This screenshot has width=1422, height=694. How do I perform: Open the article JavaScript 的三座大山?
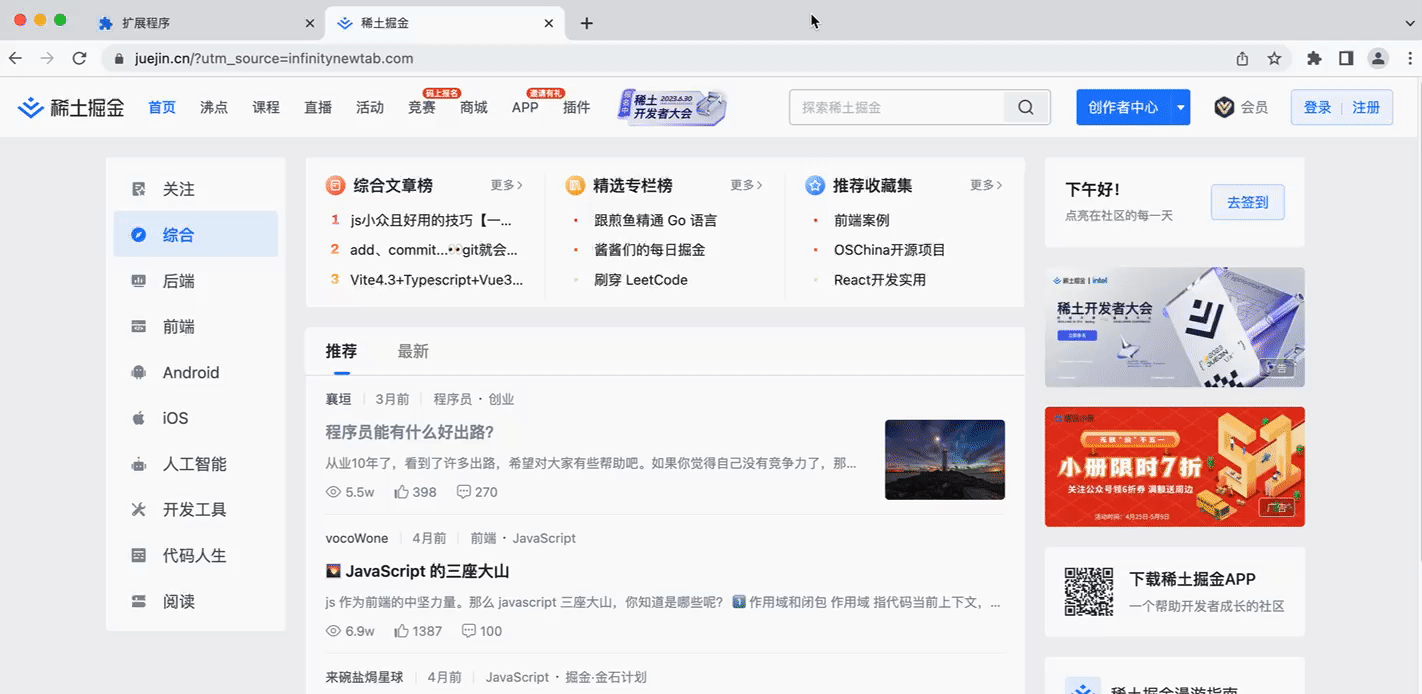pyautogui.click(x=418, y=571)
